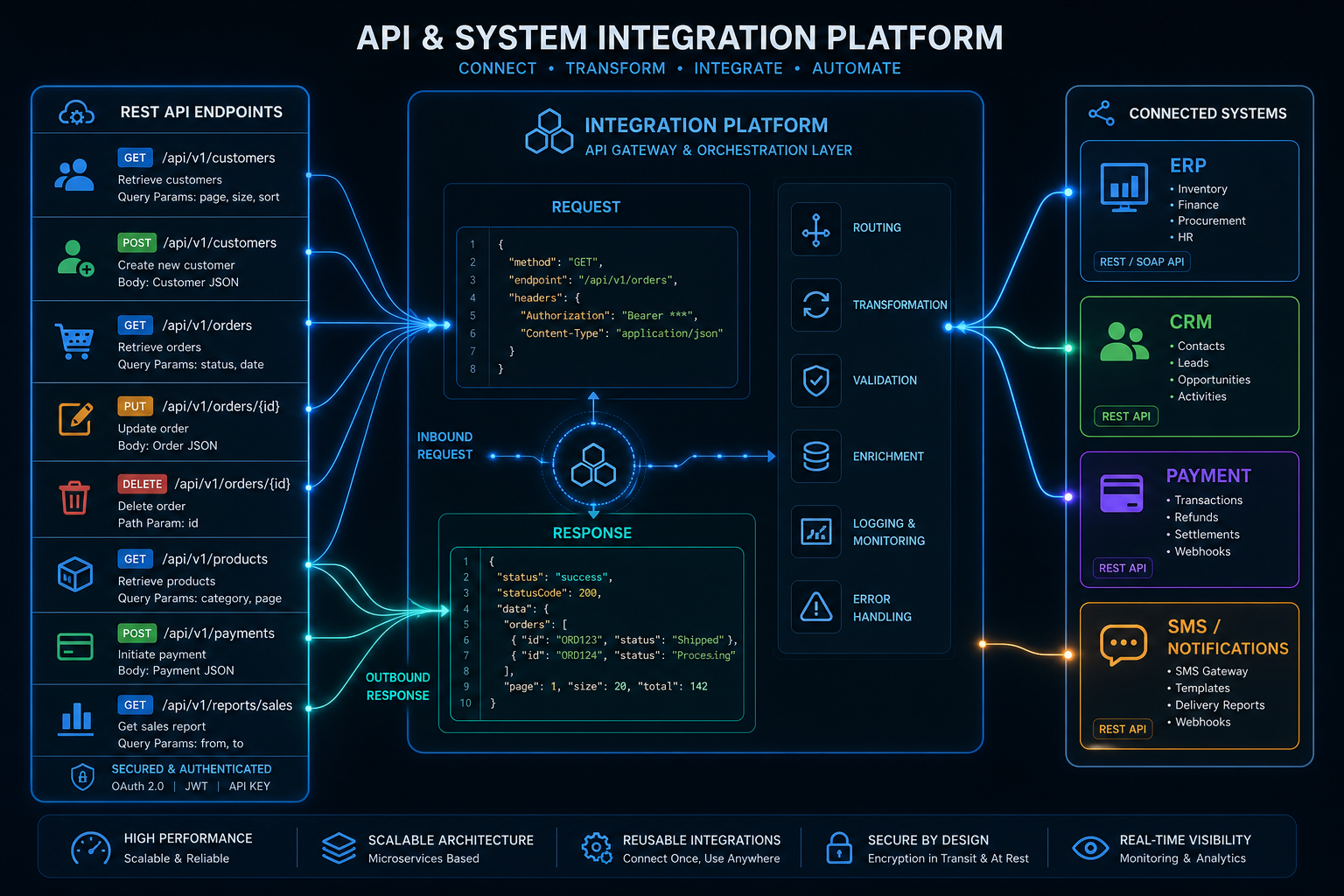
Task: Click the shopping cart icon for GET orders
Action: pyautogui.click(x=74, y=341)
